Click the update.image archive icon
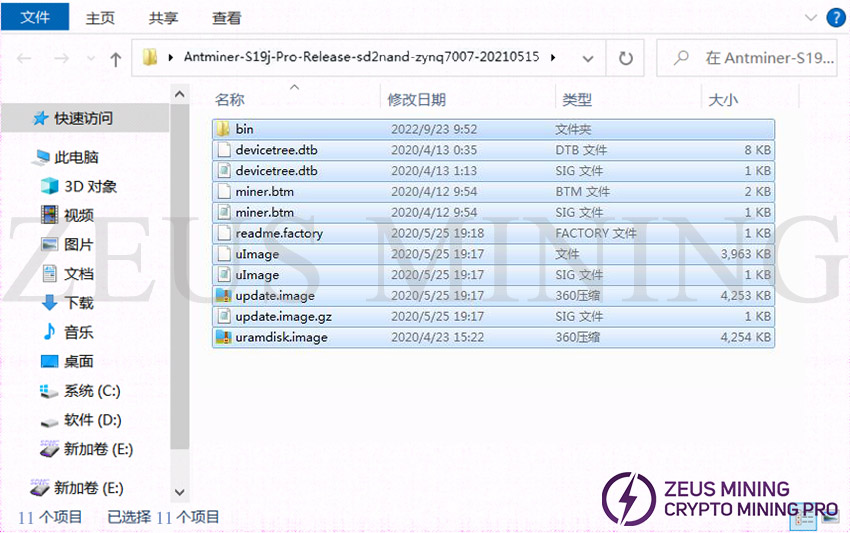Screen dimensions: 850x533 point(223,296)
